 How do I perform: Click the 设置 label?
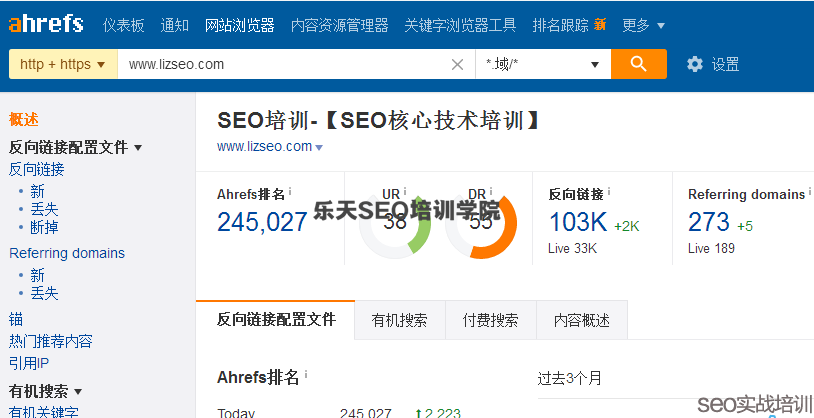coord(725,64)
